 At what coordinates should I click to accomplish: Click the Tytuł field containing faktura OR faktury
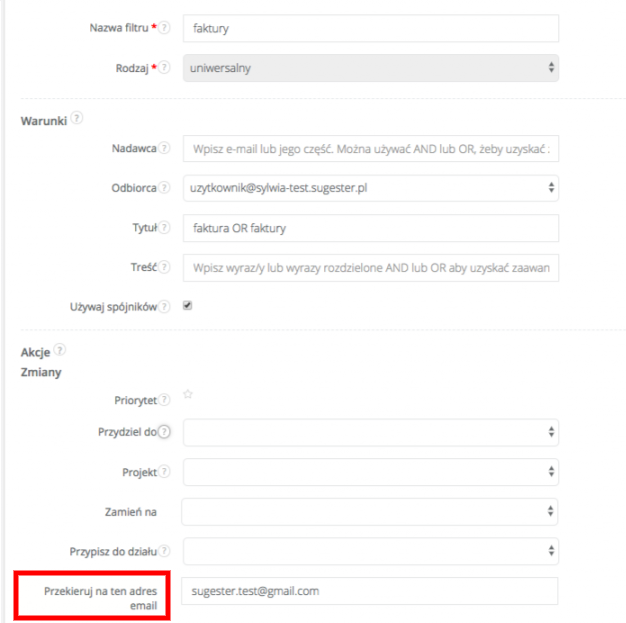370,228
